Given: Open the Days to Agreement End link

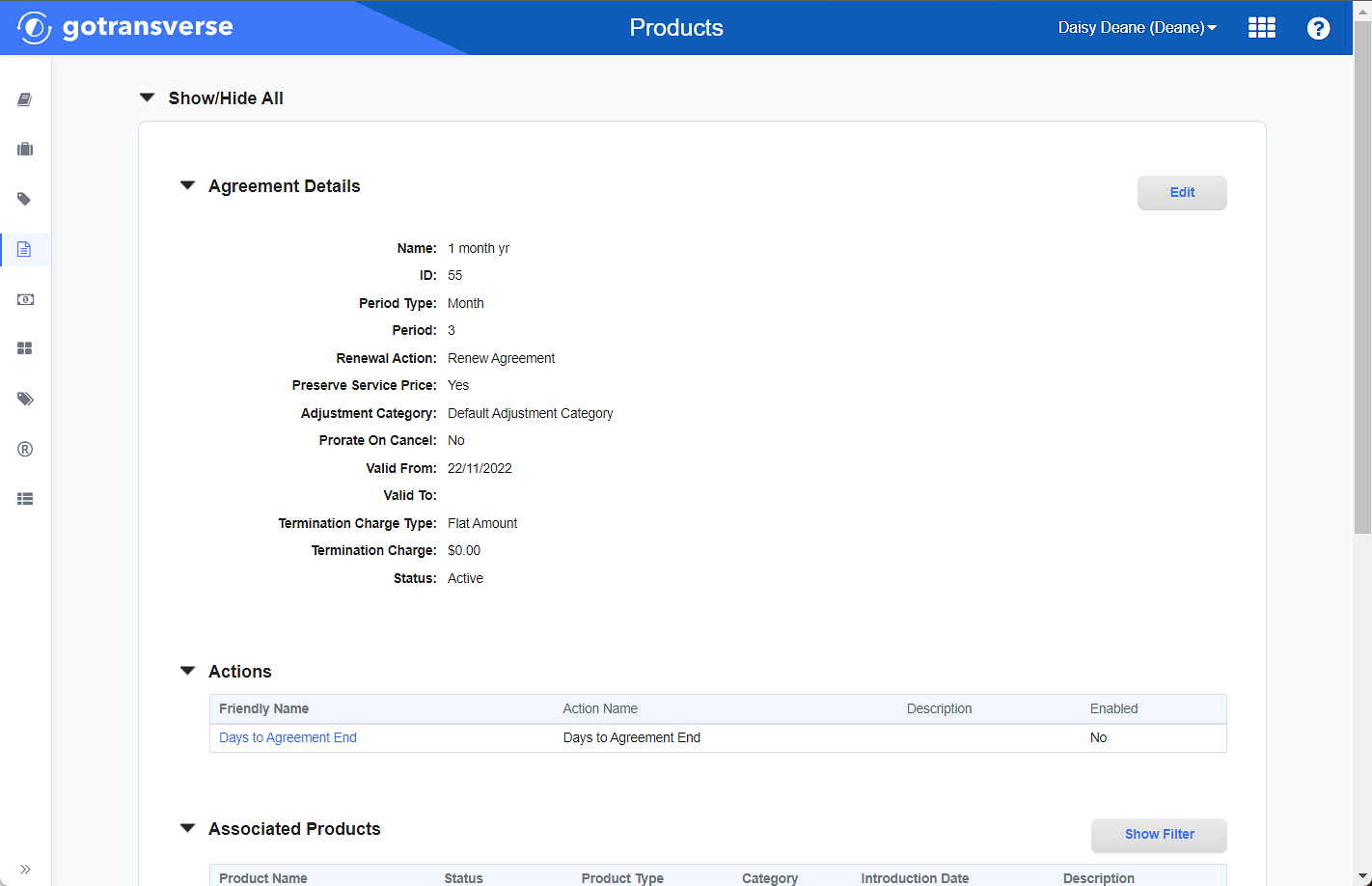Looking at the screenshot, I should tap(288, 737).
